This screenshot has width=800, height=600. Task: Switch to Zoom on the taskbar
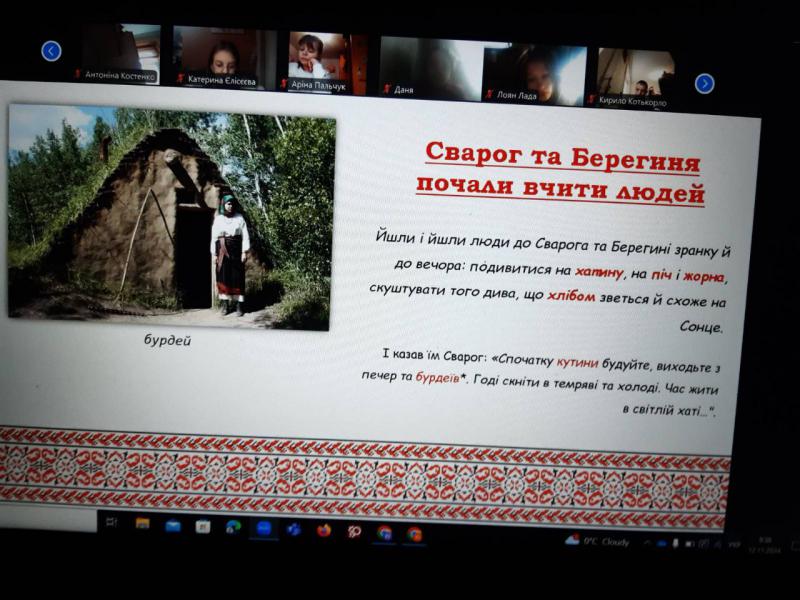264,529
